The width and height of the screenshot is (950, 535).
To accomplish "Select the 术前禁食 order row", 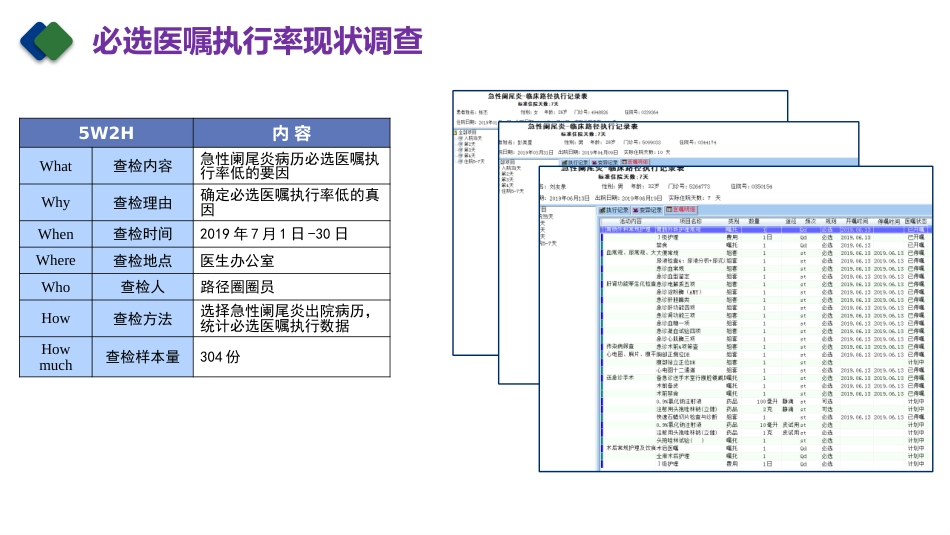I will click(x=765, y=394).
